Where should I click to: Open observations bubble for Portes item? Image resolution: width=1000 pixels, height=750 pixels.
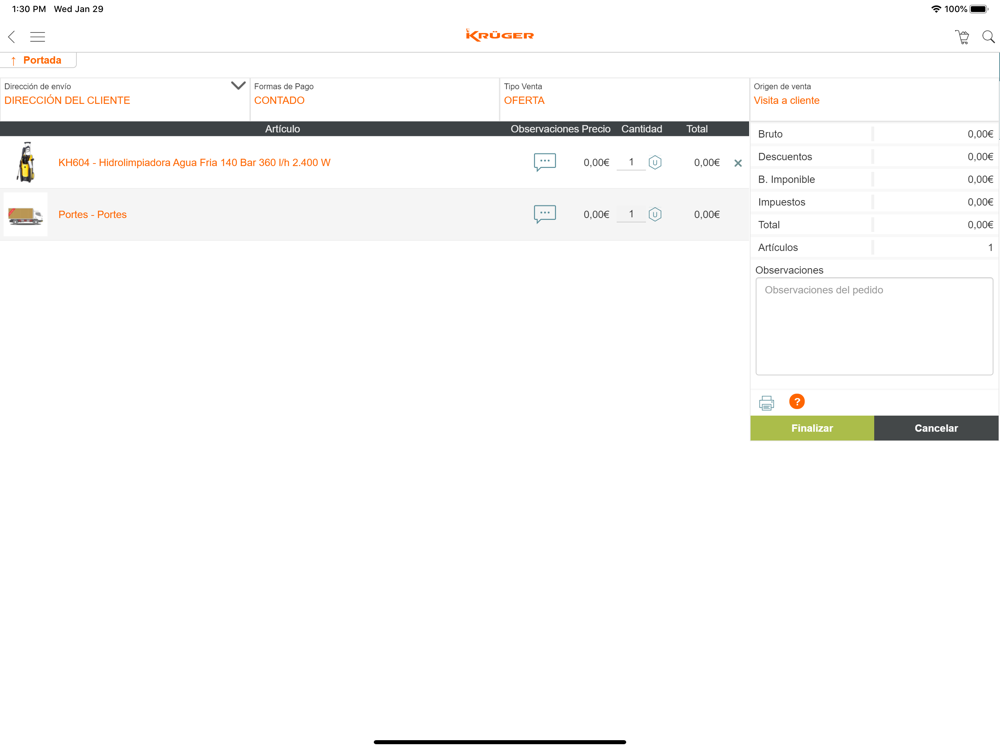545,214
